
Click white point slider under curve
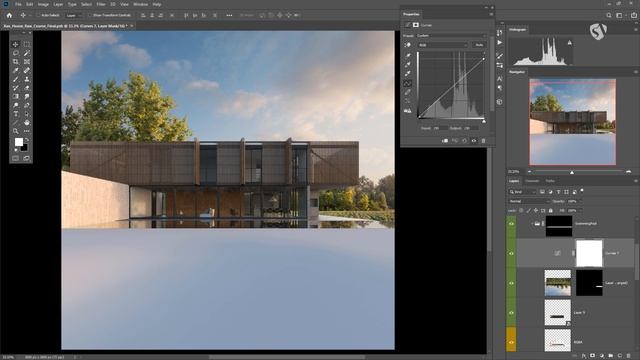[484, 121]
